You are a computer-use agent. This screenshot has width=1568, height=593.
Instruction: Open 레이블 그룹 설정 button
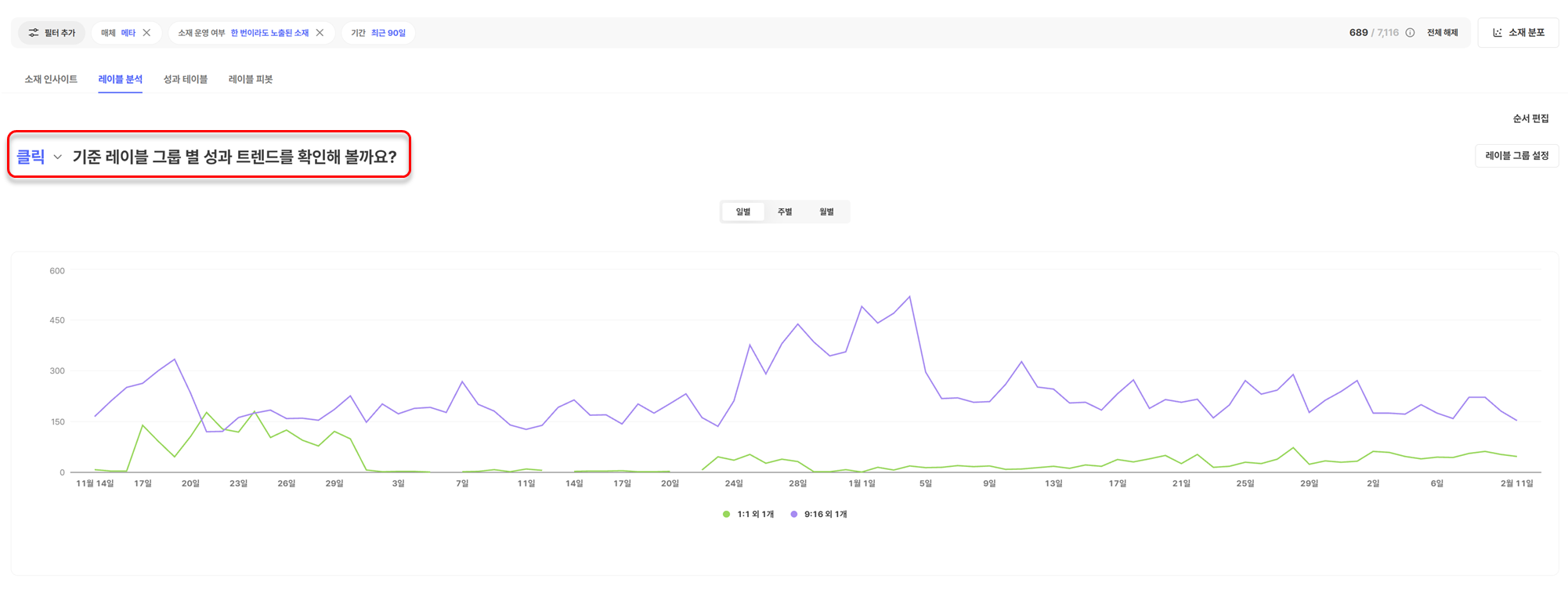1516,156
